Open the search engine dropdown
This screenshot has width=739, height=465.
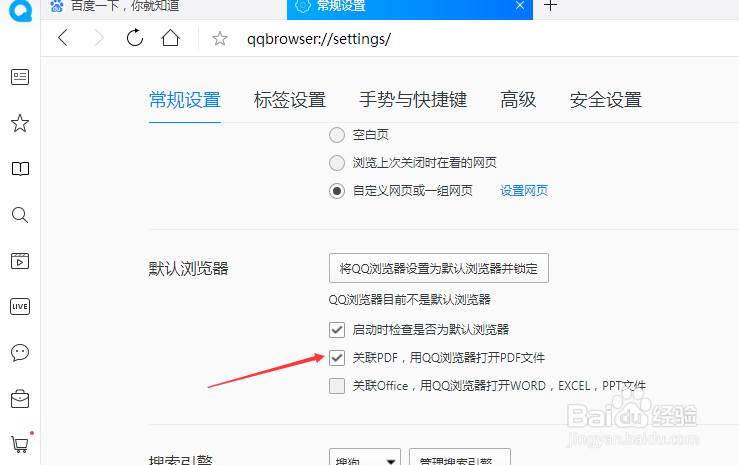[x=365, y=457]
